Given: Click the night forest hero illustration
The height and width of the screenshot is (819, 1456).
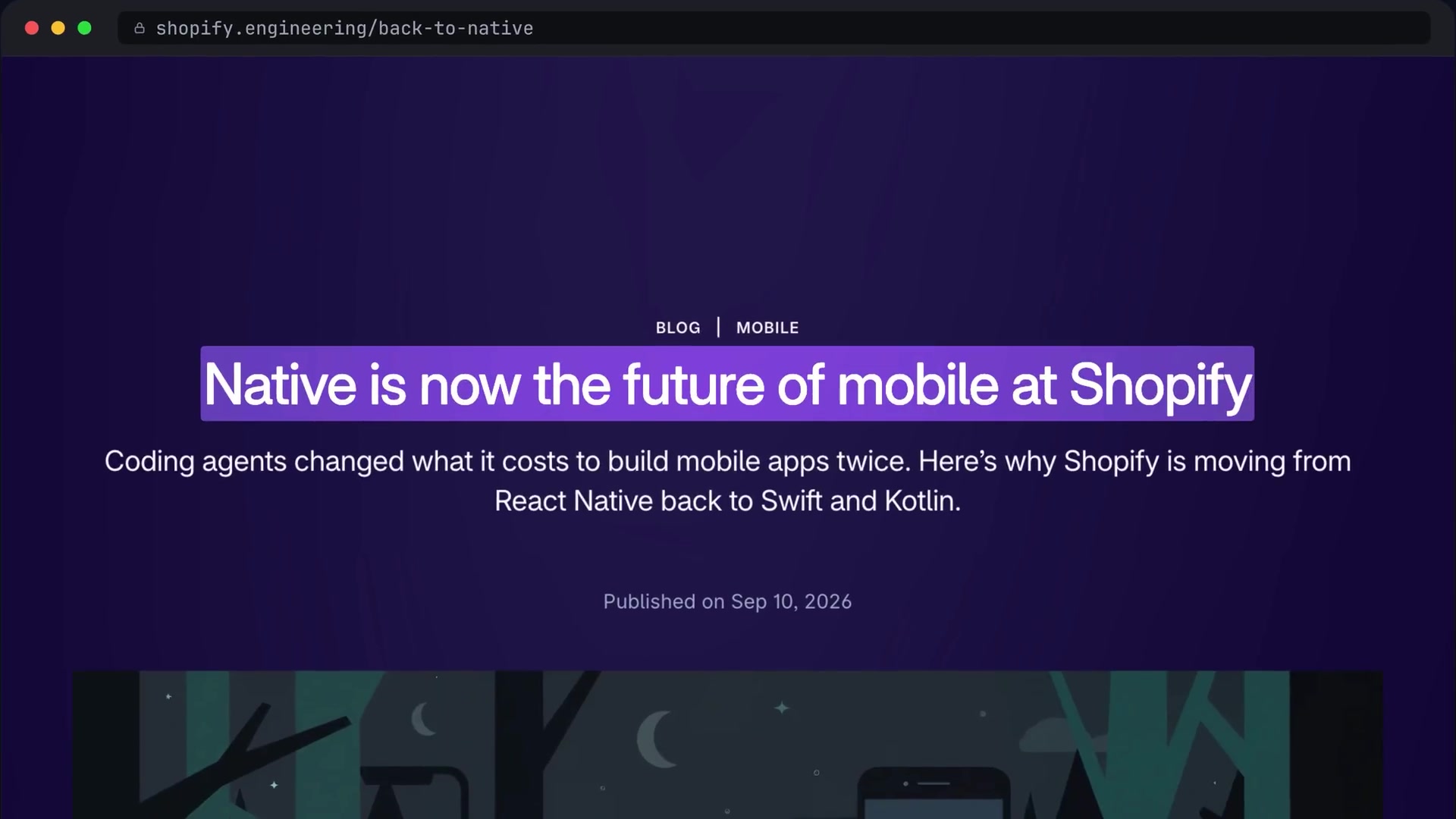Looking at the screenshot, I should (727, 745).
